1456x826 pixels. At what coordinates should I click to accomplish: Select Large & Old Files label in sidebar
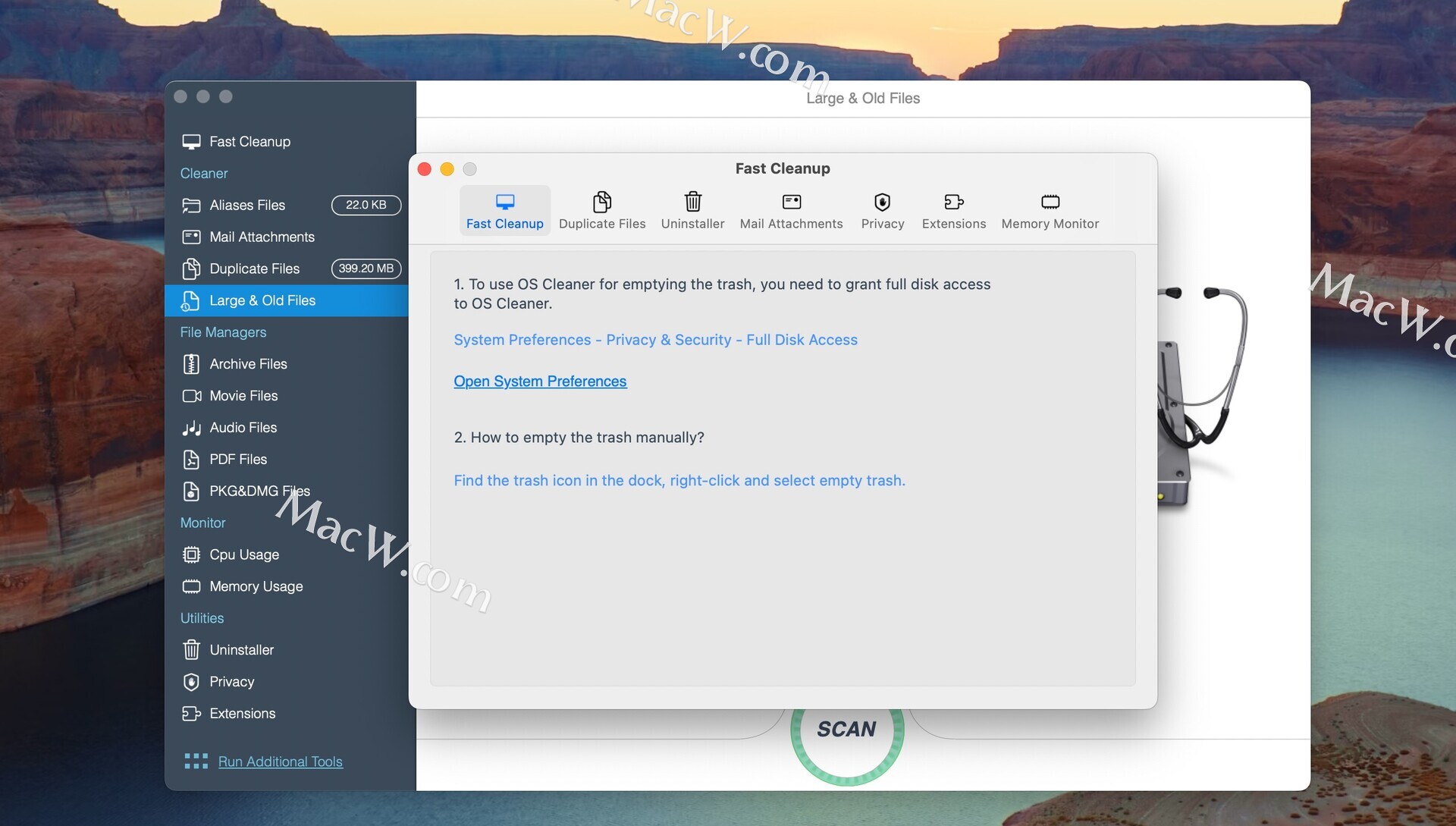coord(262,301)
